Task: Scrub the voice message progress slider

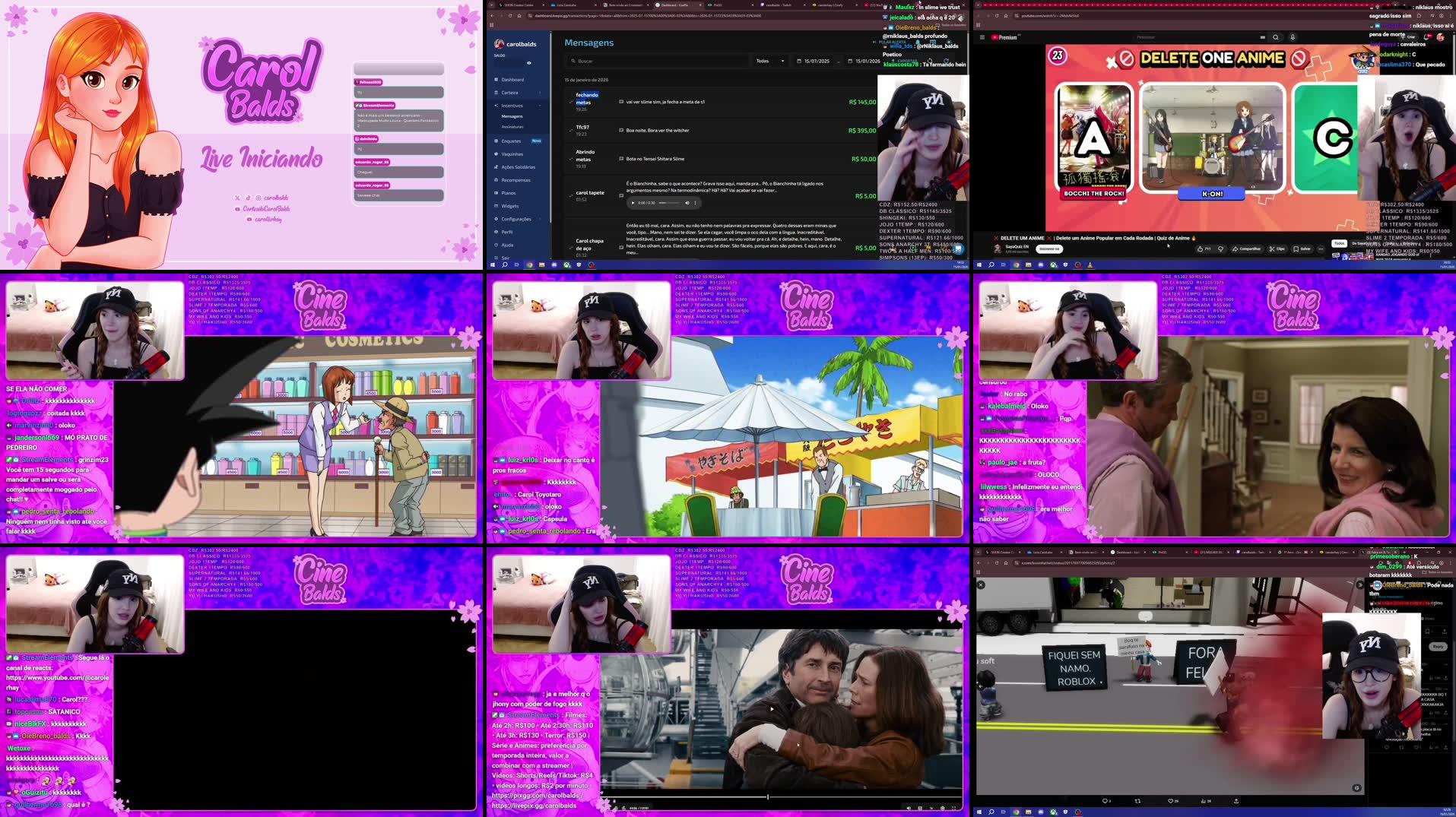Action: click(x=670, y=203)
